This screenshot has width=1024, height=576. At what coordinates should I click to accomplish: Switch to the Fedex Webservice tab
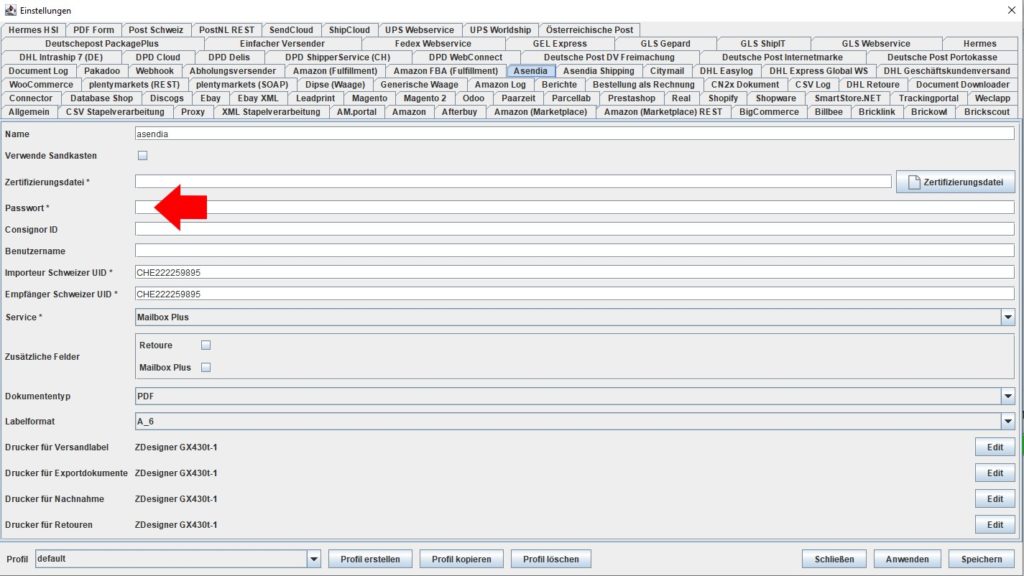433,43
